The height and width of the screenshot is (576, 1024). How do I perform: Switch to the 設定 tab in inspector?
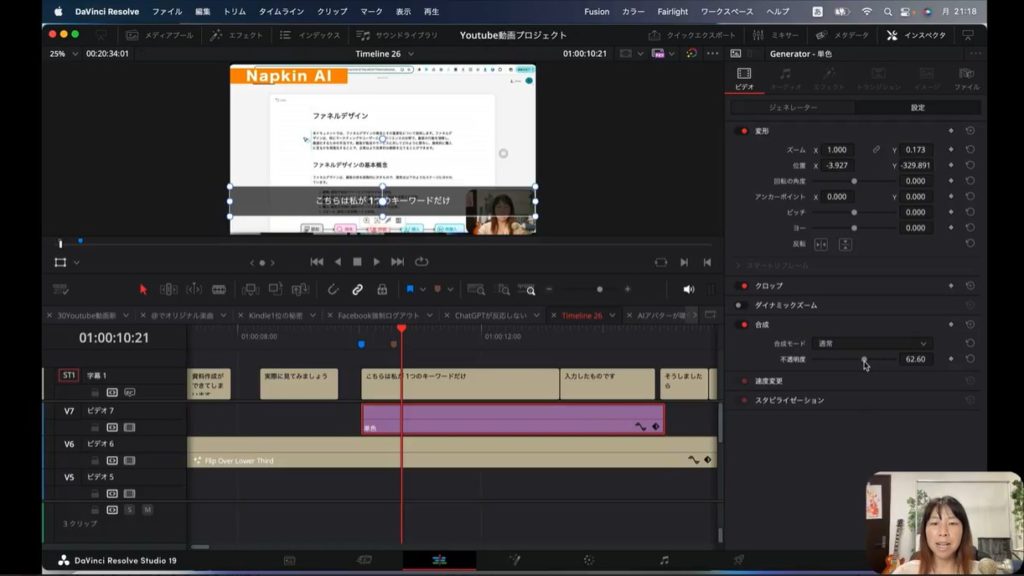coord(917,107)
